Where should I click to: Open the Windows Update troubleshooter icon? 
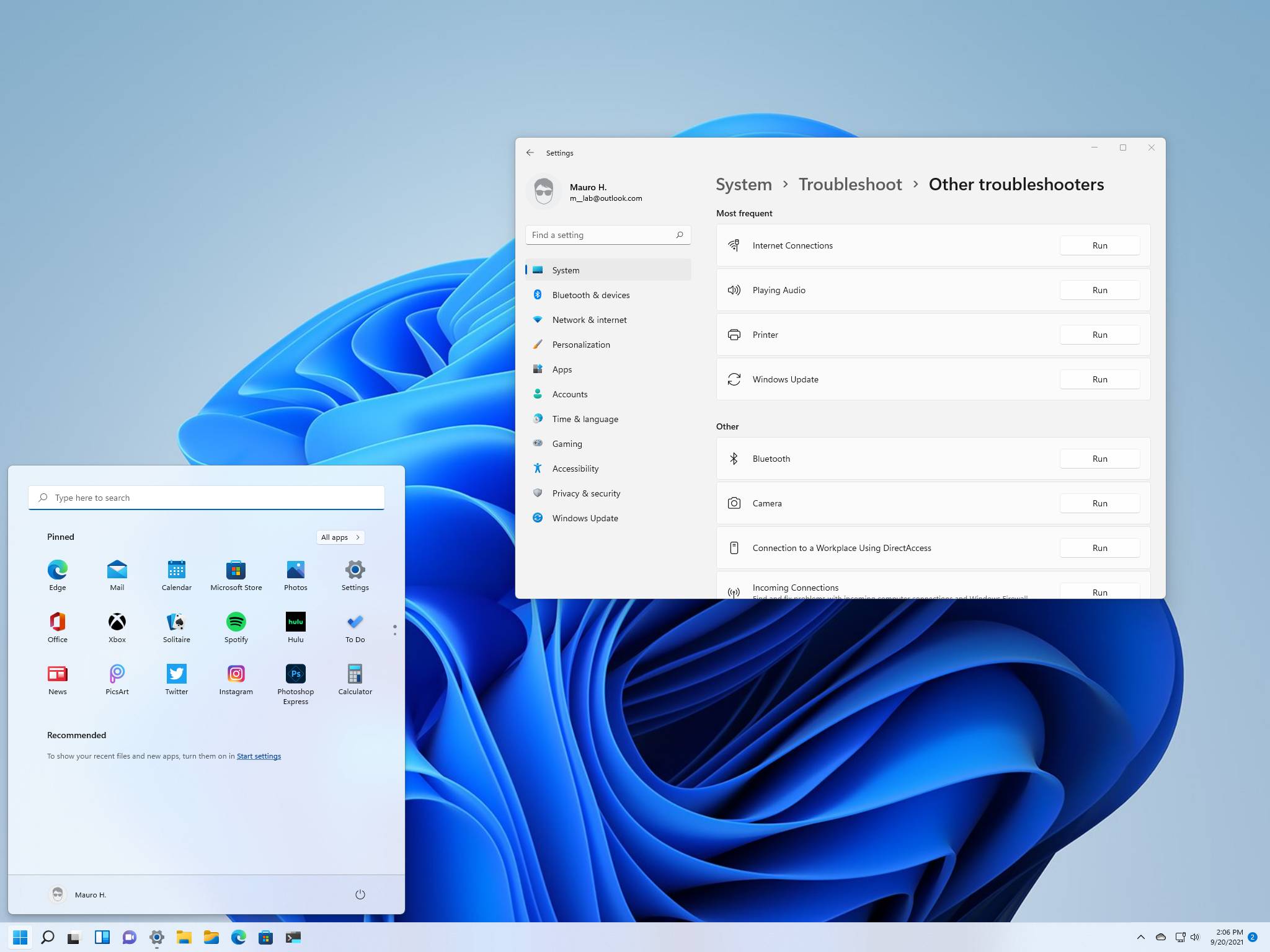734,379
